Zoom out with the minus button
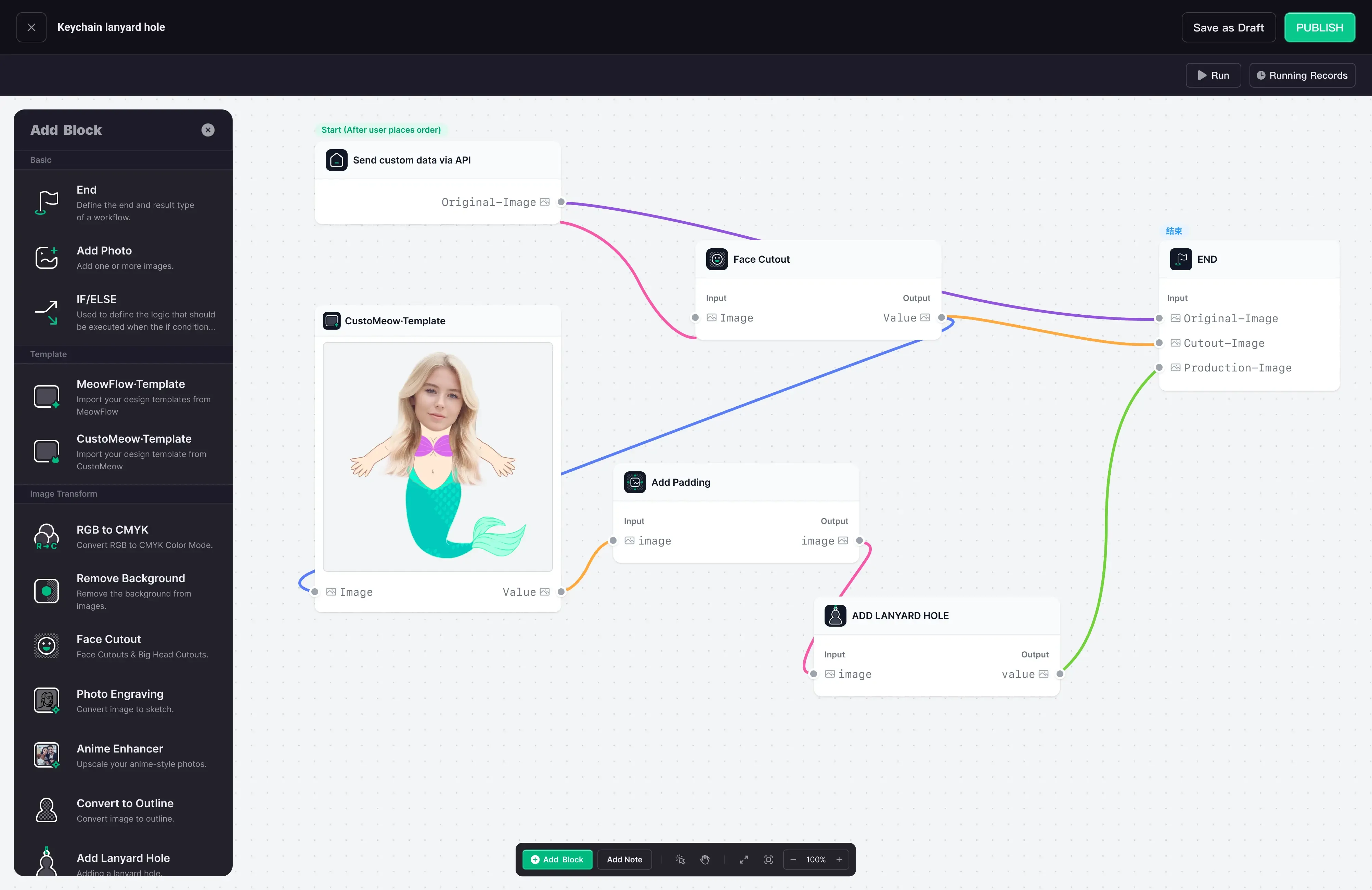The height and width of the screenshot is (890, 1372). click(x=793, y=860)
